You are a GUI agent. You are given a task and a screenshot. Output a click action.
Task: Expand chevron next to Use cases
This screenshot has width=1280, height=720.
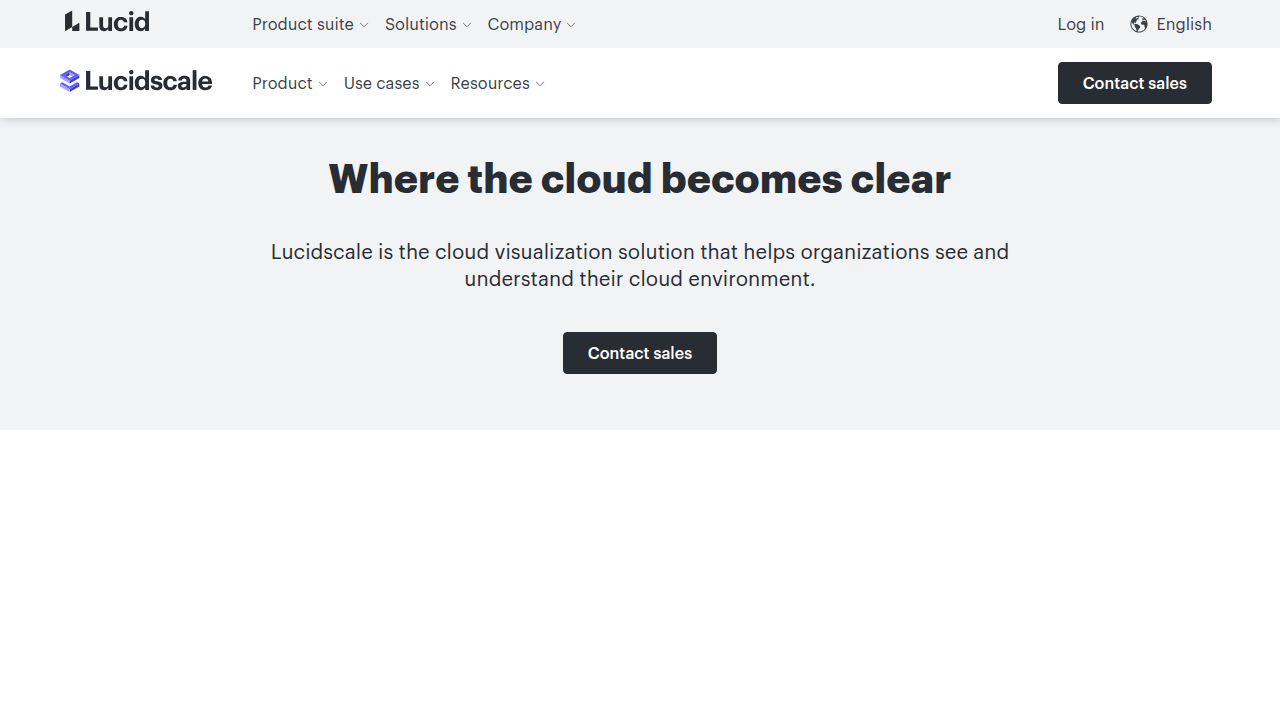[x=430, y=84]
